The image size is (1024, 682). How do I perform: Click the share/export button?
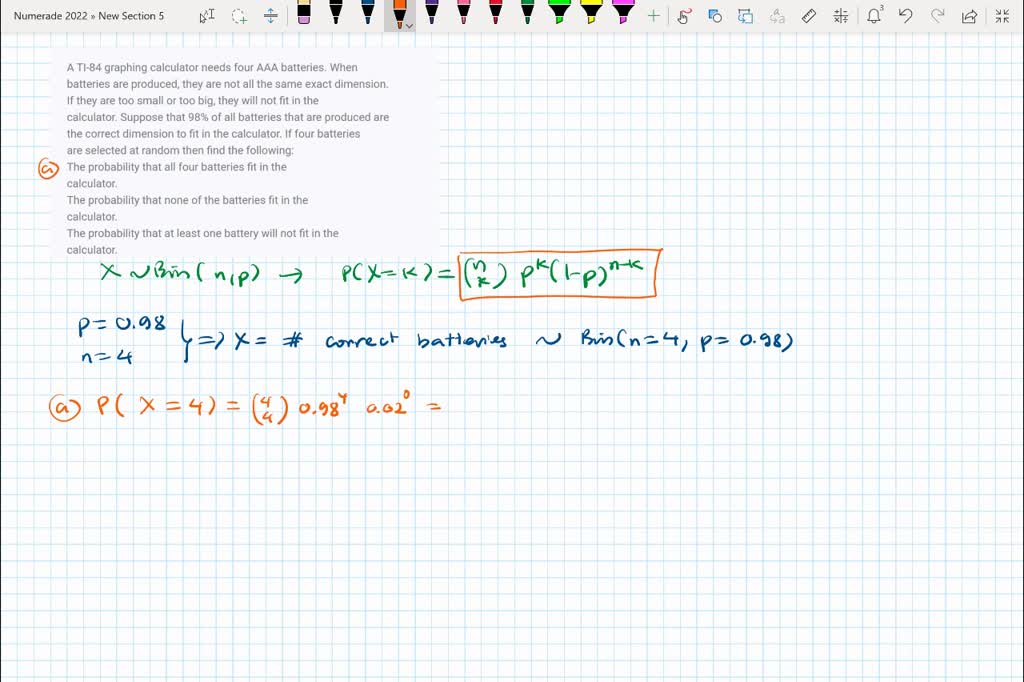click(x=967, y=16)
